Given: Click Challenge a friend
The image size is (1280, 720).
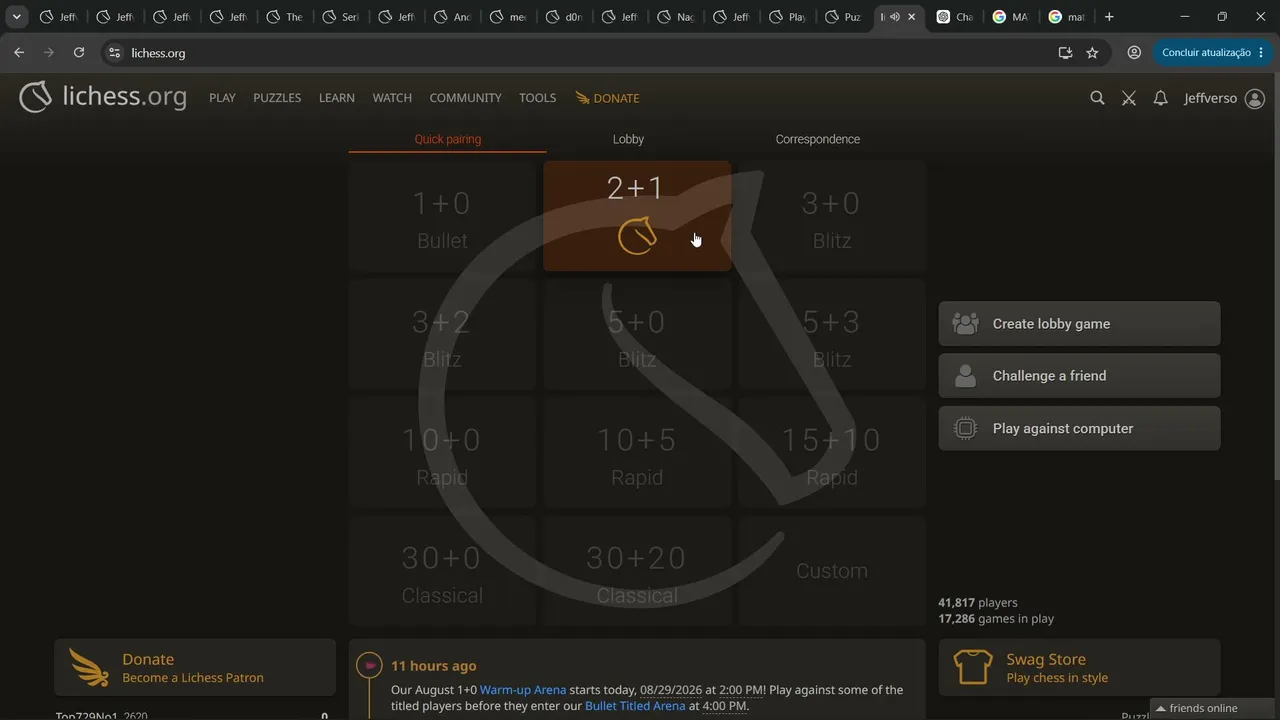Looking at the screenshot, I should pos(1079,376).
